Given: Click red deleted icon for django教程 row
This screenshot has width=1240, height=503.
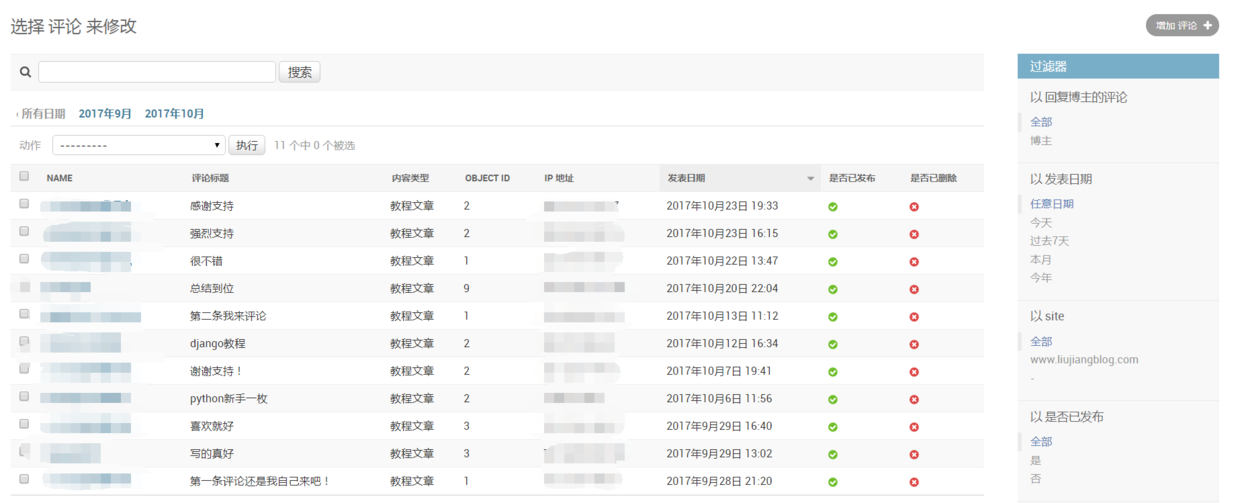Looking at the screenshot, I should 914,344.
